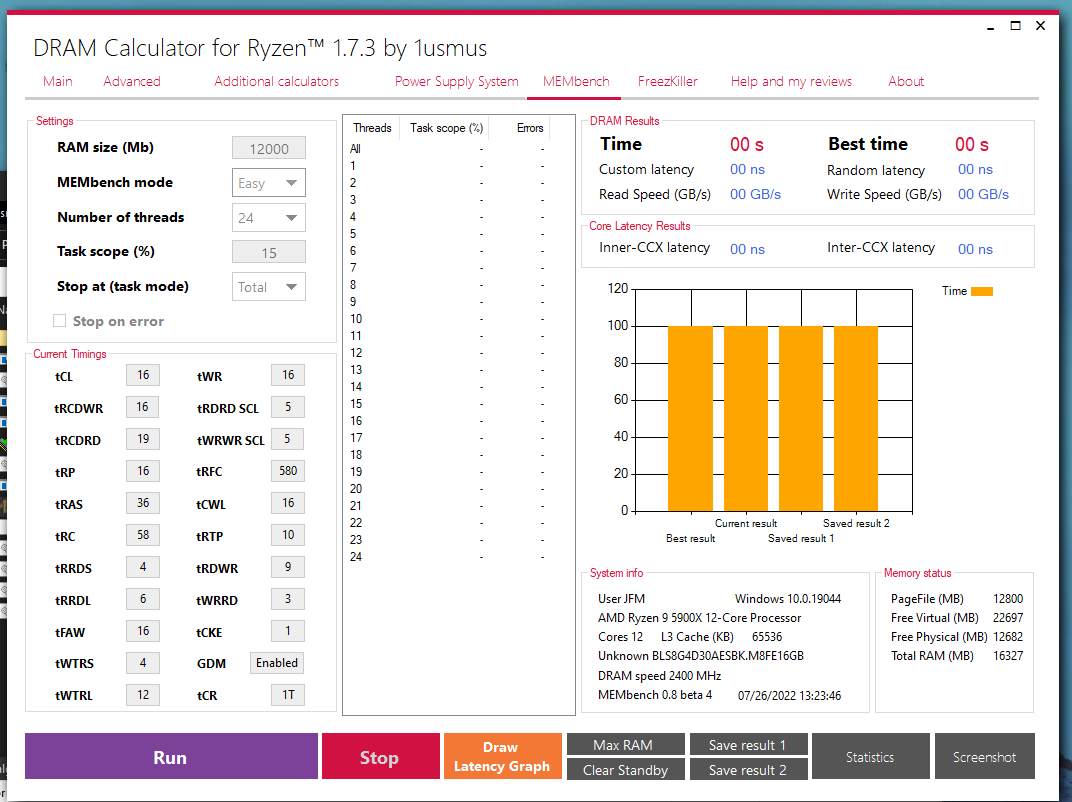Click the red Stop button
This screenshot has height=802, width=1072.
pos(380,756)
